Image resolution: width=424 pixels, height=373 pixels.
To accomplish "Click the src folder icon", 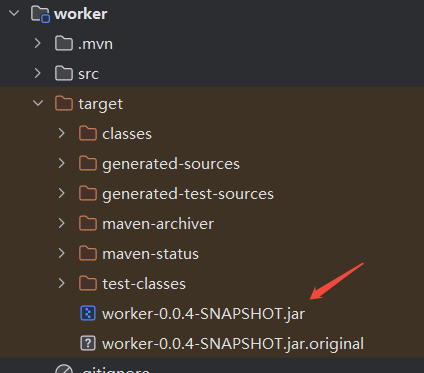I will tap(64, 73).
